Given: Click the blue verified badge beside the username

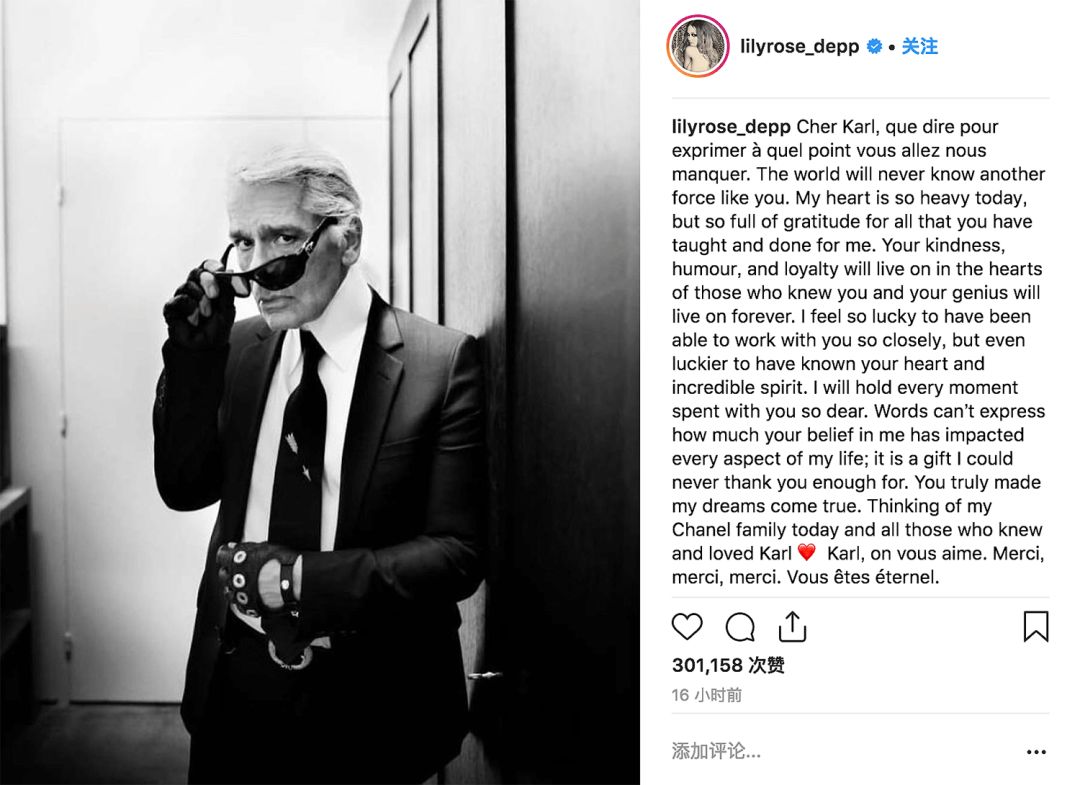Looking at the screenshot, I should 874,47.
